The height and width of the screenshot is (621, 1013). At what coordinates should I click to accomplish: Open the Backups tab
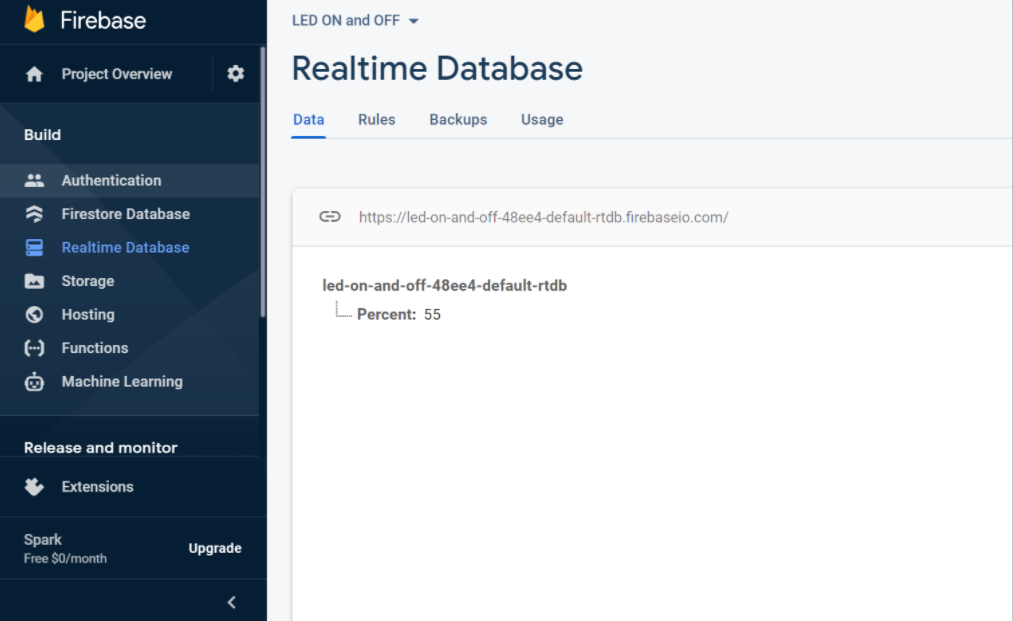pyautogui.click(x=458, y=120)
